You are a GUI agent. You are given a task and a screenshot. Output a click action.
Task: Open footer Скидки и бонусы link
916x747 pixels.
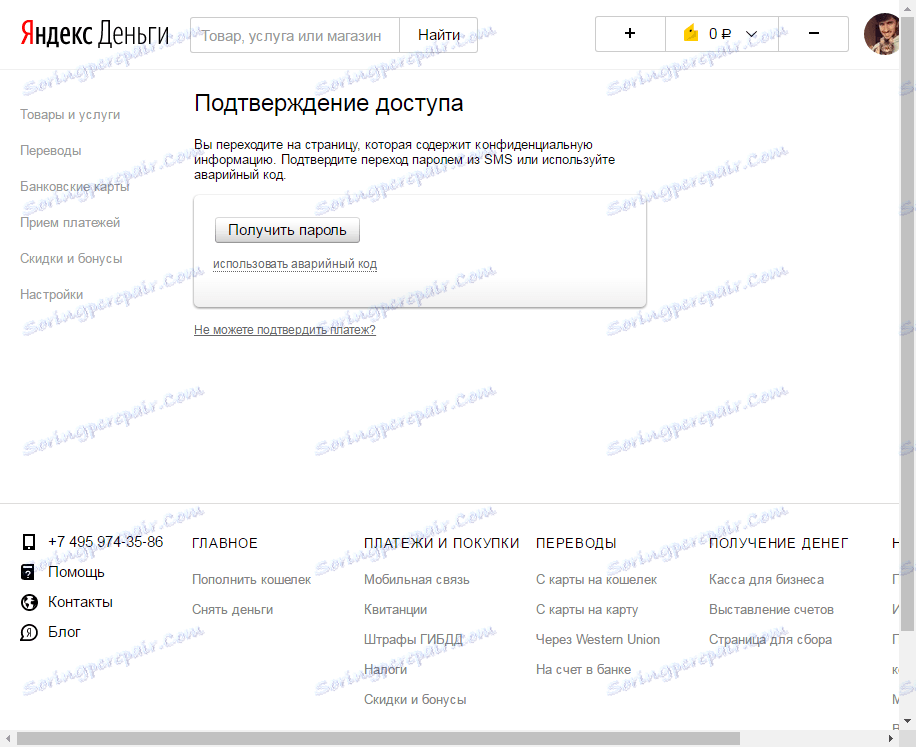(x=415, y=700)
